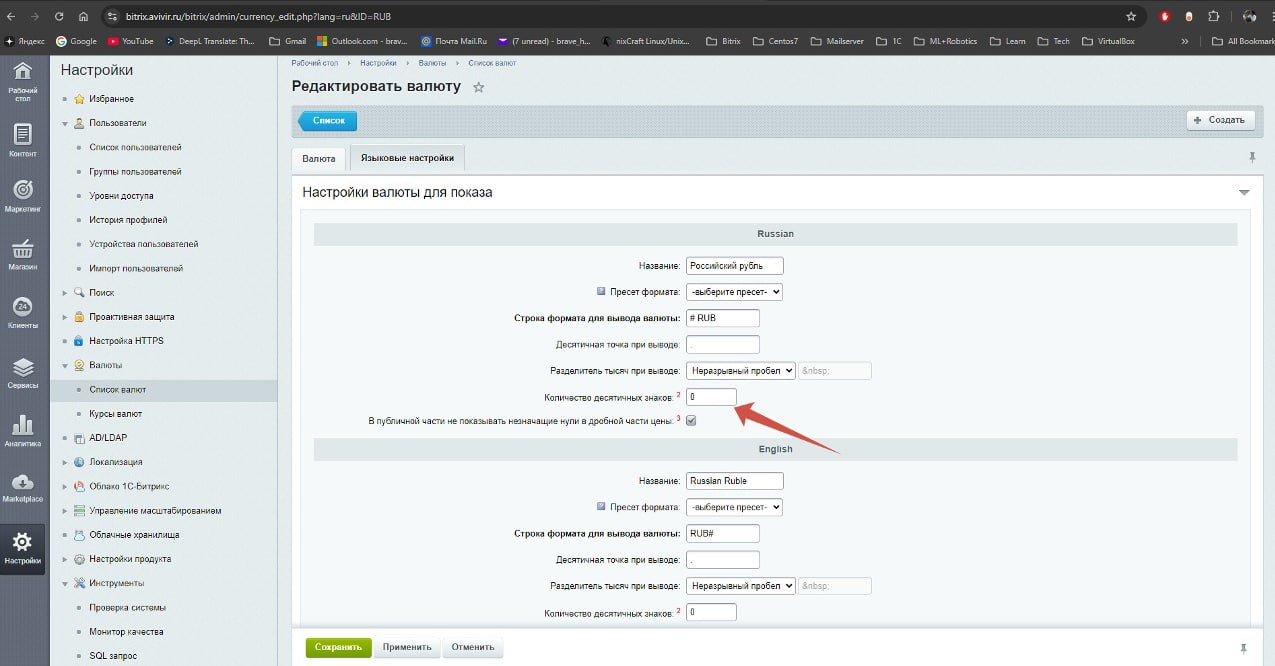Open Russian thousands separator dropdown
1275x666 pixels.
741,371
